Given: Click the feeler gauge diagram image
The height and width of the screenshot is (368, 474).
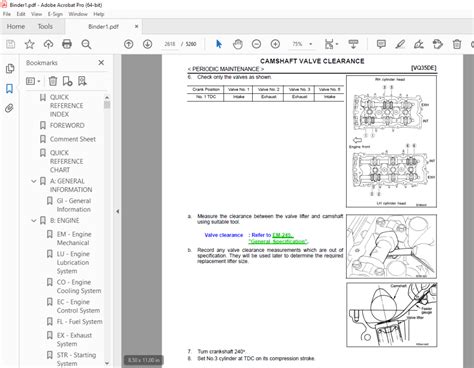Looking at the screenshot, I should tap(391, 315).
